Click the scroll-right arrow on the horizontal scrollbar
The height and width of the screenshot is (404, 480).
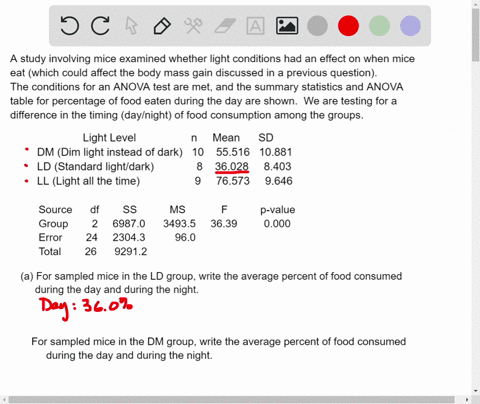[467, 399]
